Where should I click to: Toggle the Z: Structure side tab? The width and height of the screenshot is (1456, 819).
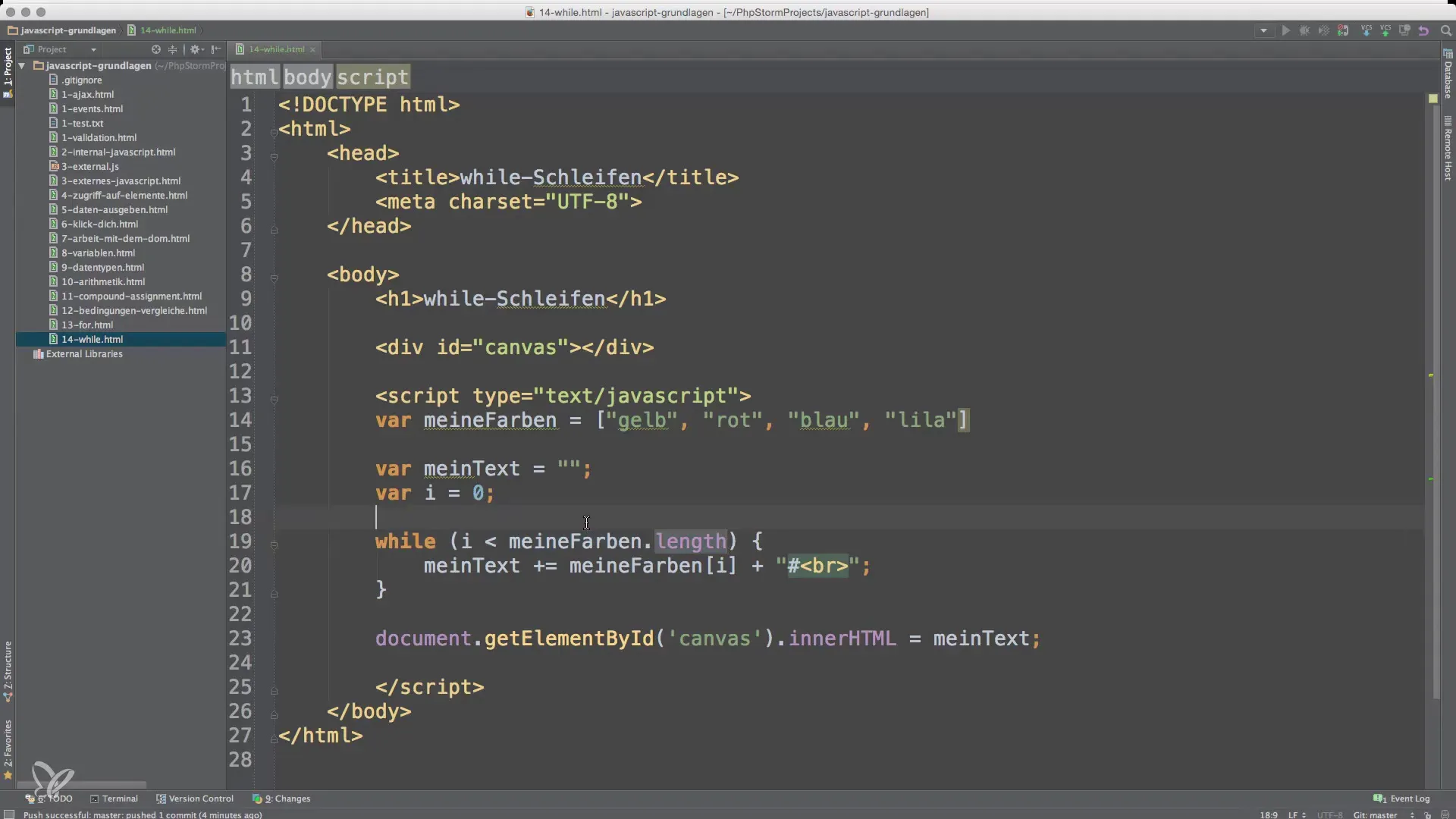pyautogui.click(x=8, y=671)
